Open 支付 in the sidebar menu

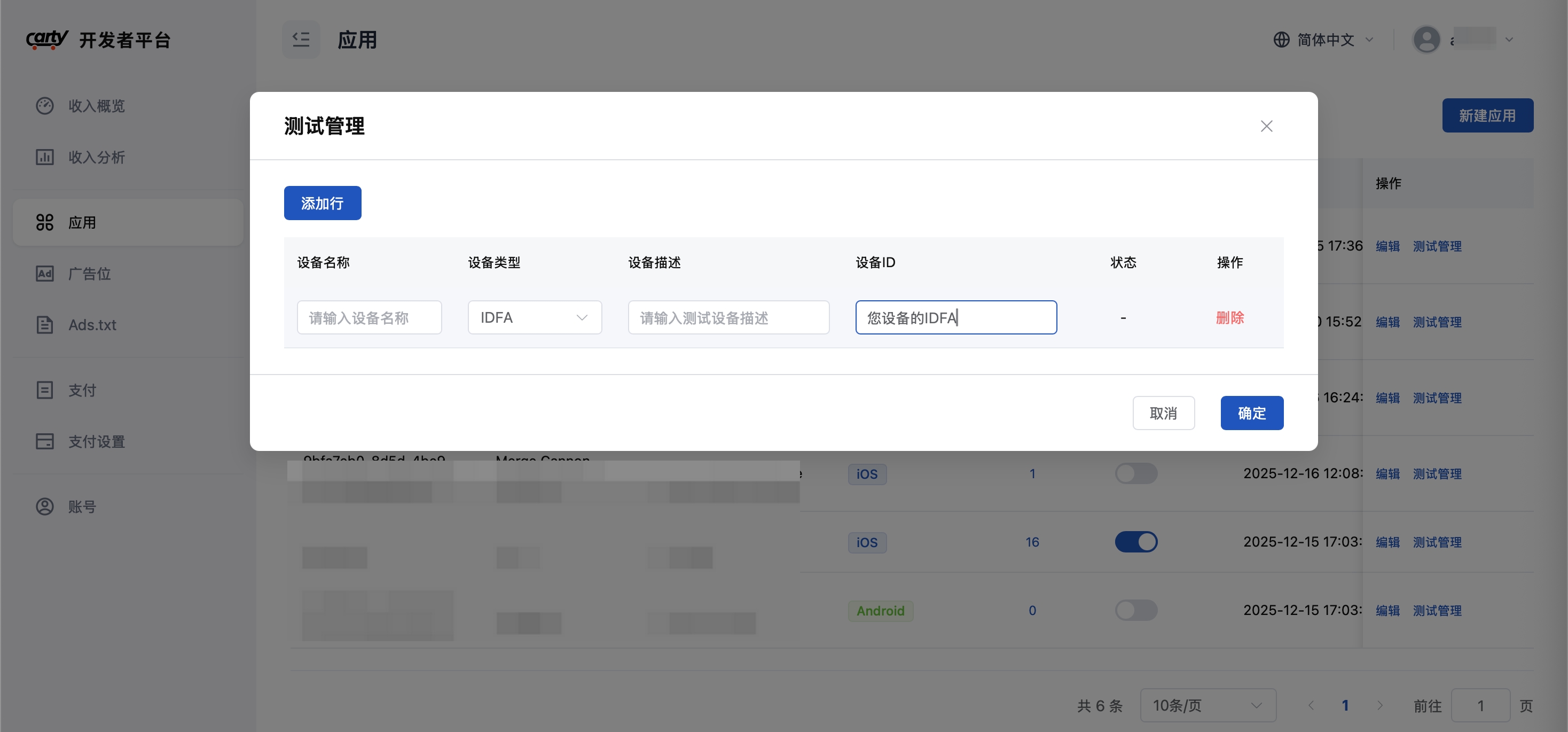click(82, 390)
